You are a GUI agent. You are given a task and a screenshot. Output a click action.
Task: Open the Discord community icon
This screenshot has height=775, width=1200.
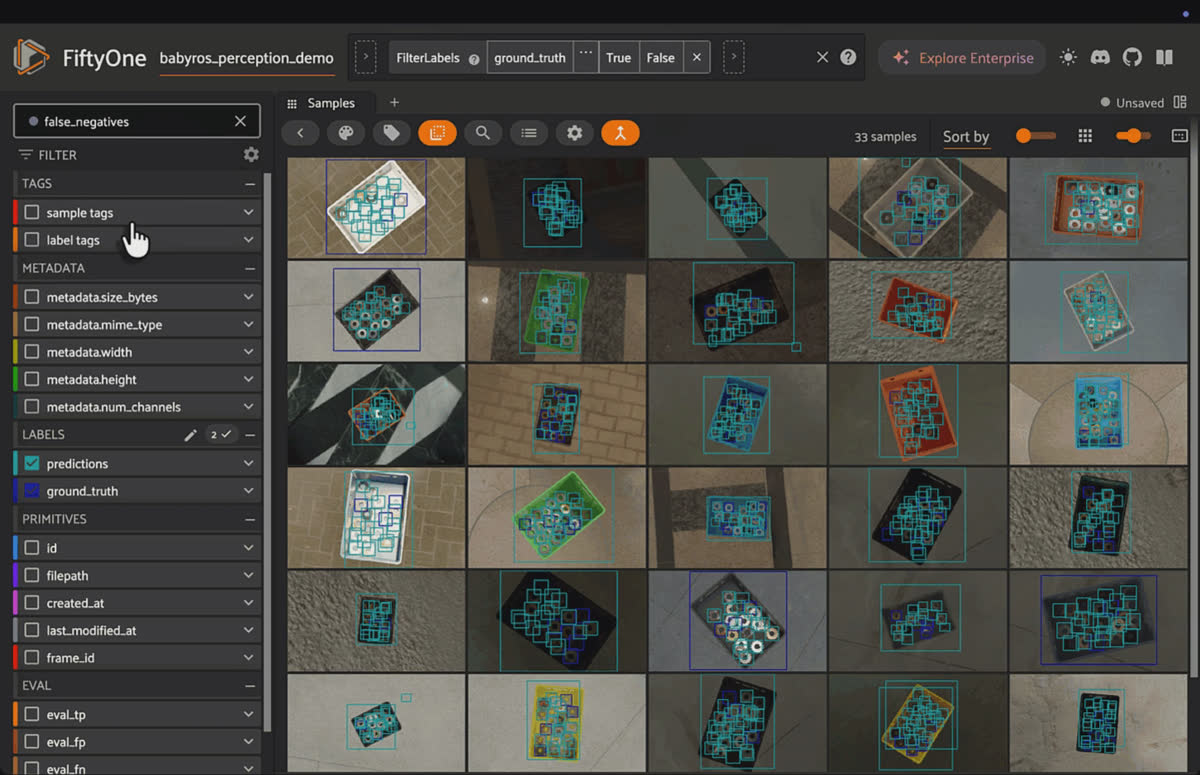pos(1100,58)
